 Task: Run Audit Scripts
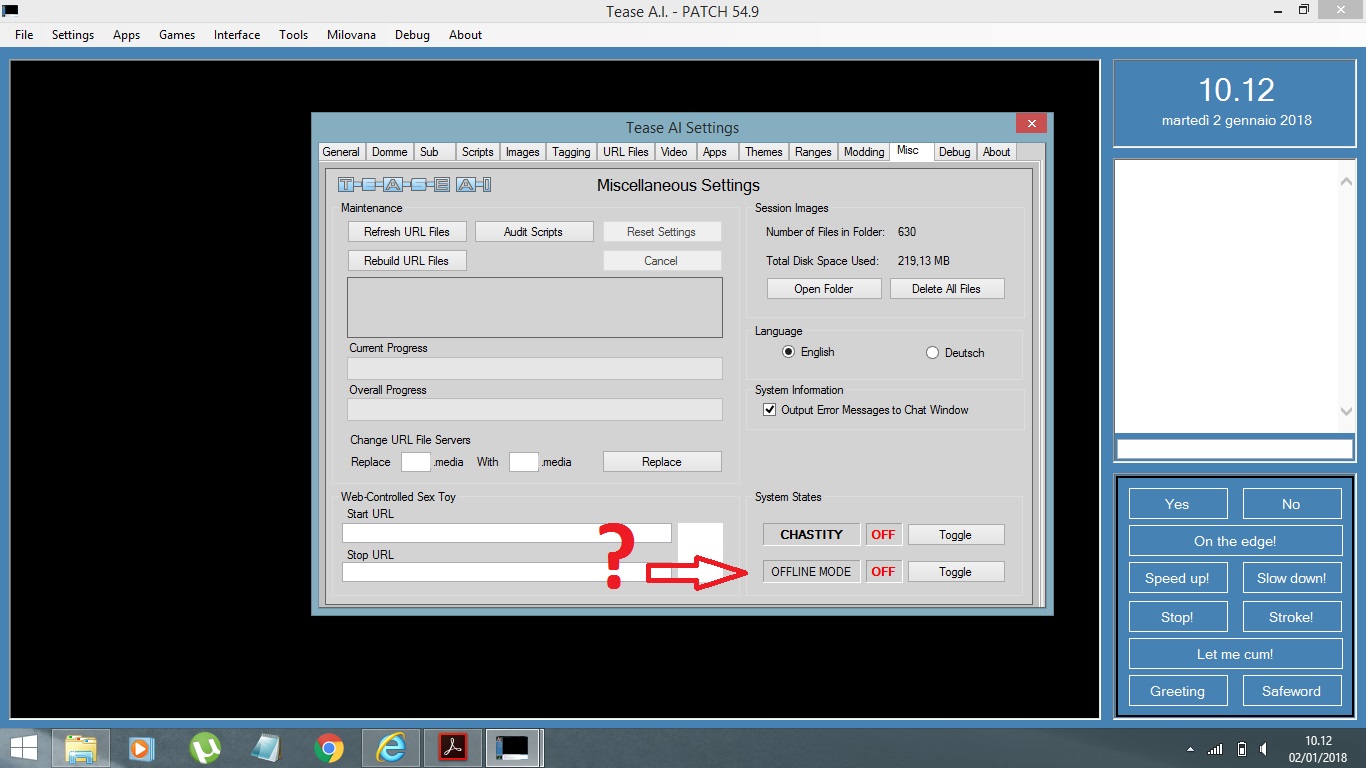[533, 232]
